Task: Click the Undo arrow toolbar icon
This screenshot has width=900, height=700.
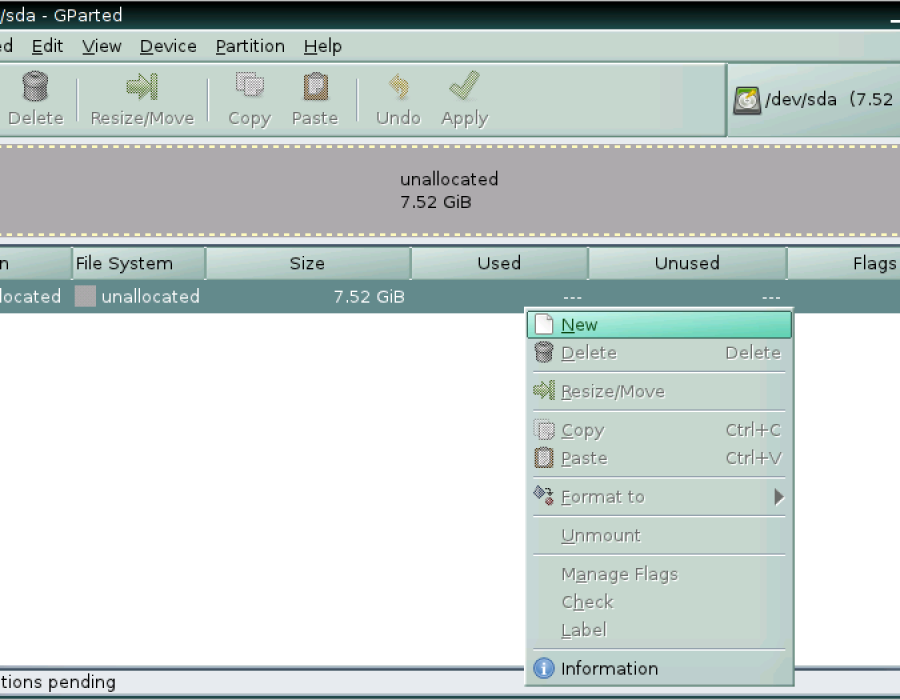Action: click(x=399, y=87)
